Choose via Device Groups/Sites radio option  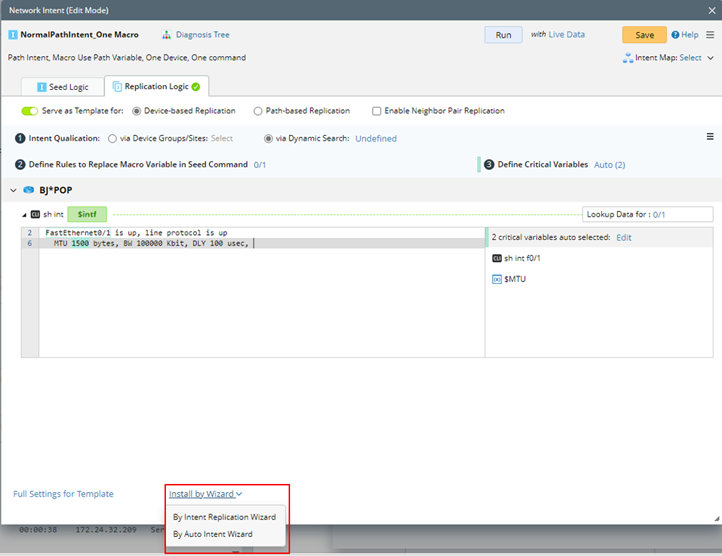tap(112, 138)
